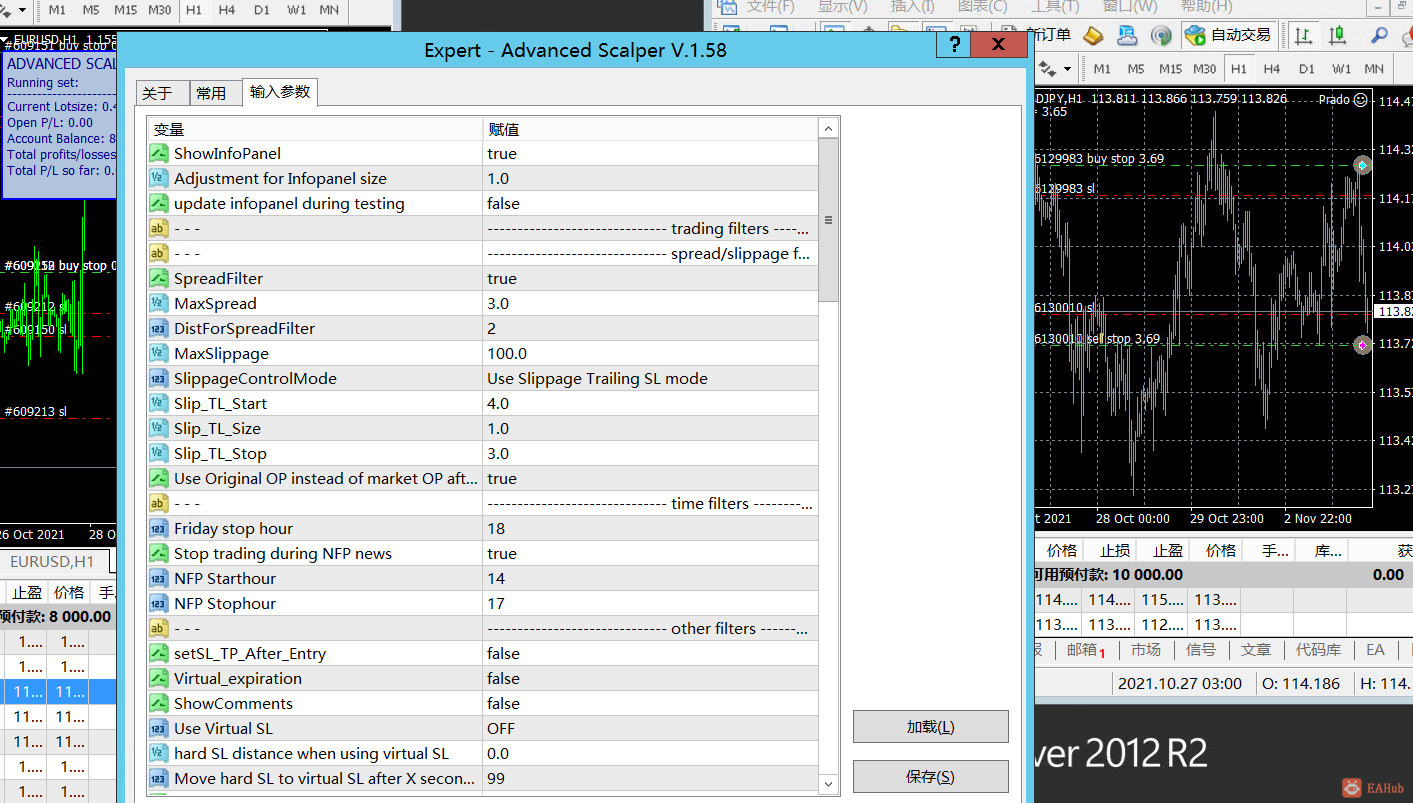Click the parameter list scrollbar thumb
The image size is (1413, 803).
click(828, 220)
